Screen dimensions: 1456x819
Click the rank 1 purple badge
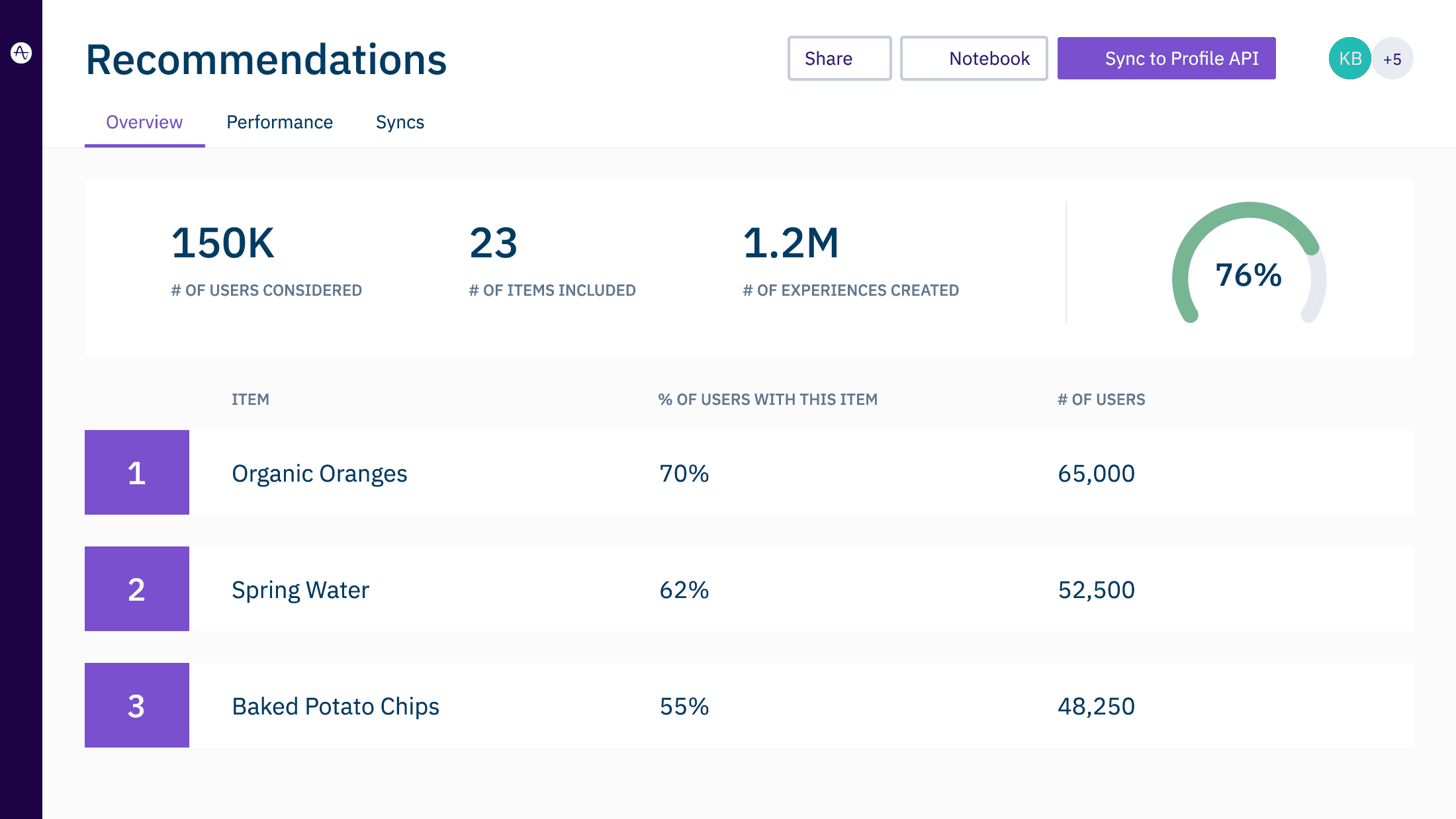tap(137, 472)
